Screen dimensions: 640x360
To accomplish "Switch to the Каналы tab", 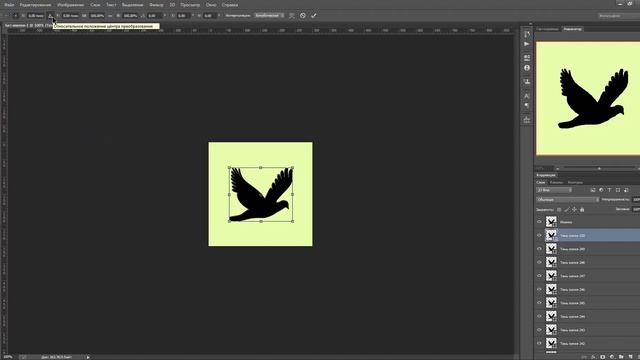I will click(x=556, y=182).
